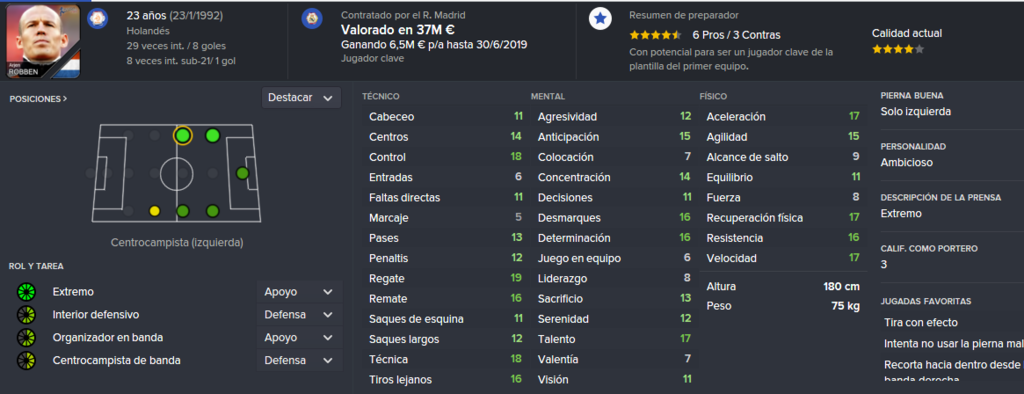Open the Defensa duty dropdown for Interior defensivo

299,315
